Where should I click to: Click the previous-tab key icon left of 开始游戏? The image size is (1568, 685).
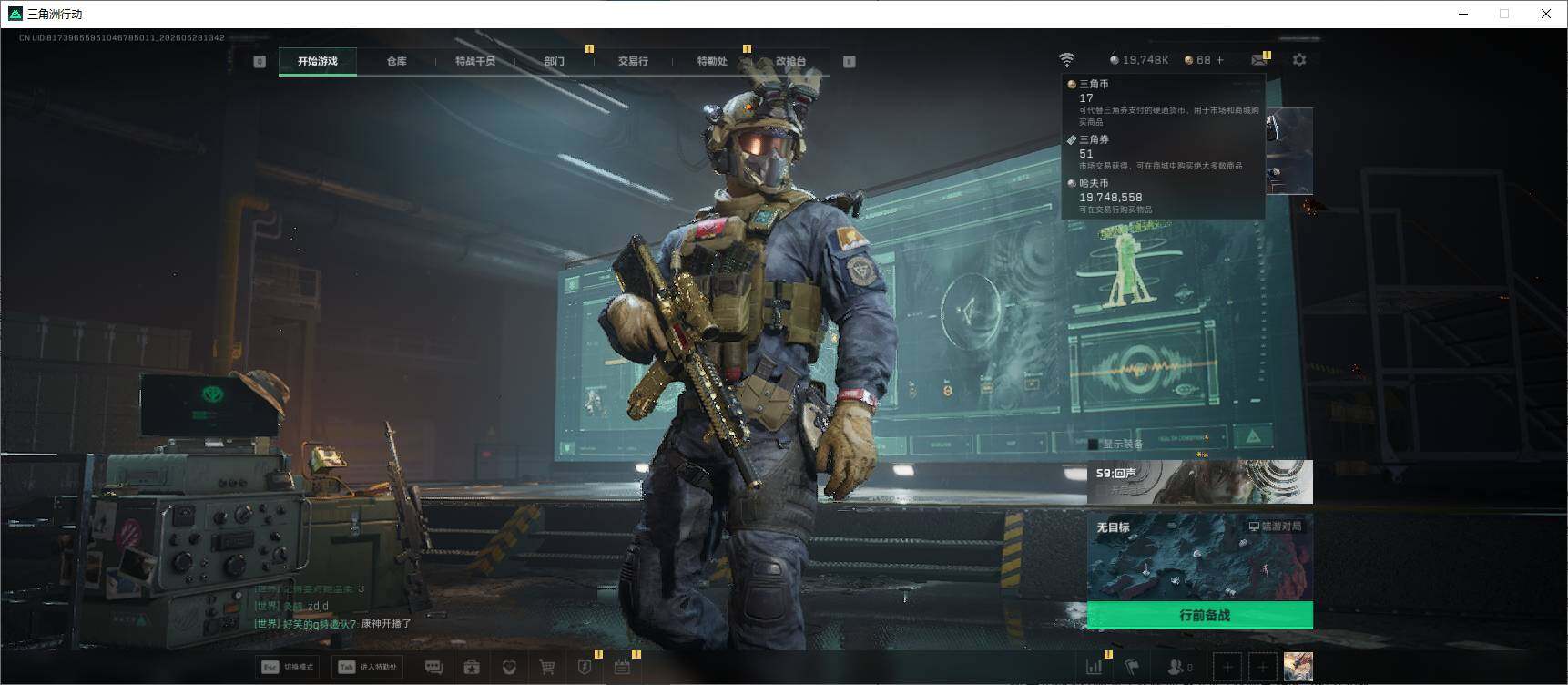pos(260,61)
